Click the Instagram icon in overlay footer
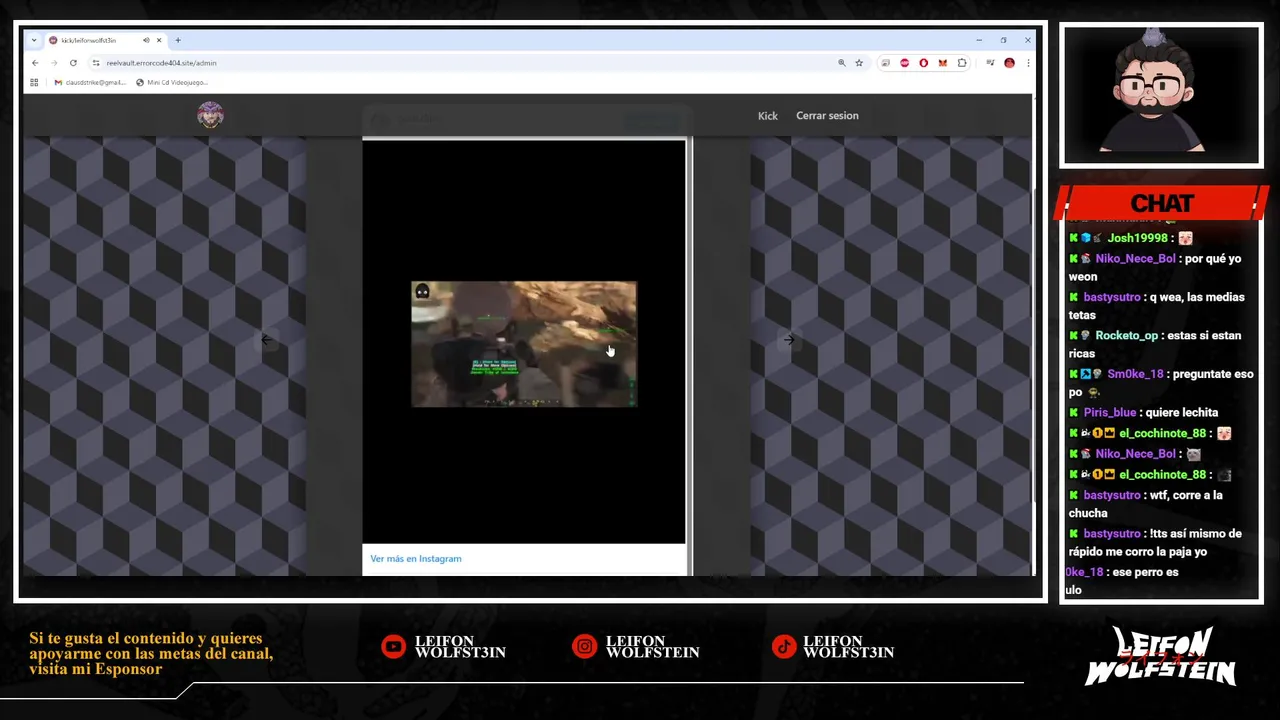This screenshot has height=720, width=1280. [x=584, y=647]
